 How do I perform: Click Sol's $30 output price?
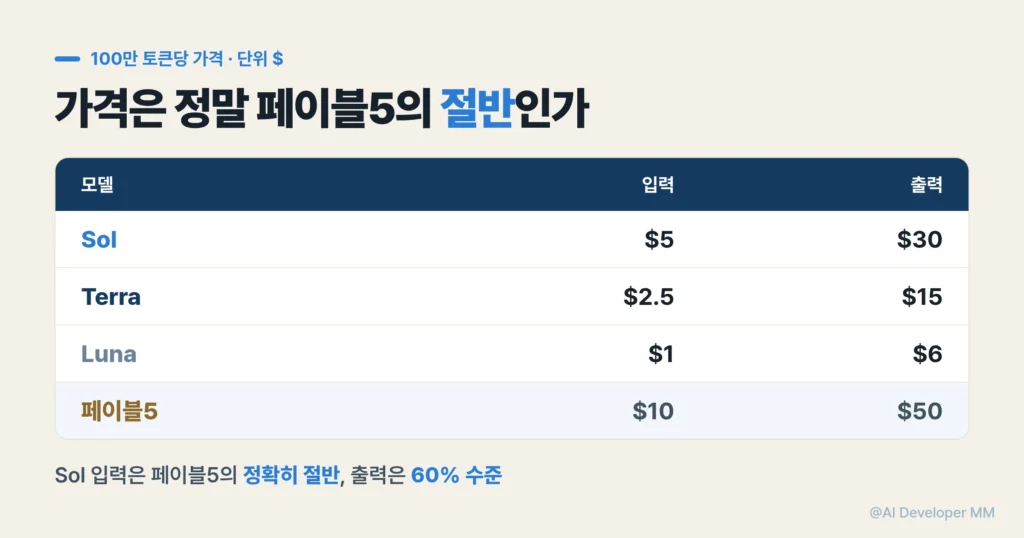(920, 240)
